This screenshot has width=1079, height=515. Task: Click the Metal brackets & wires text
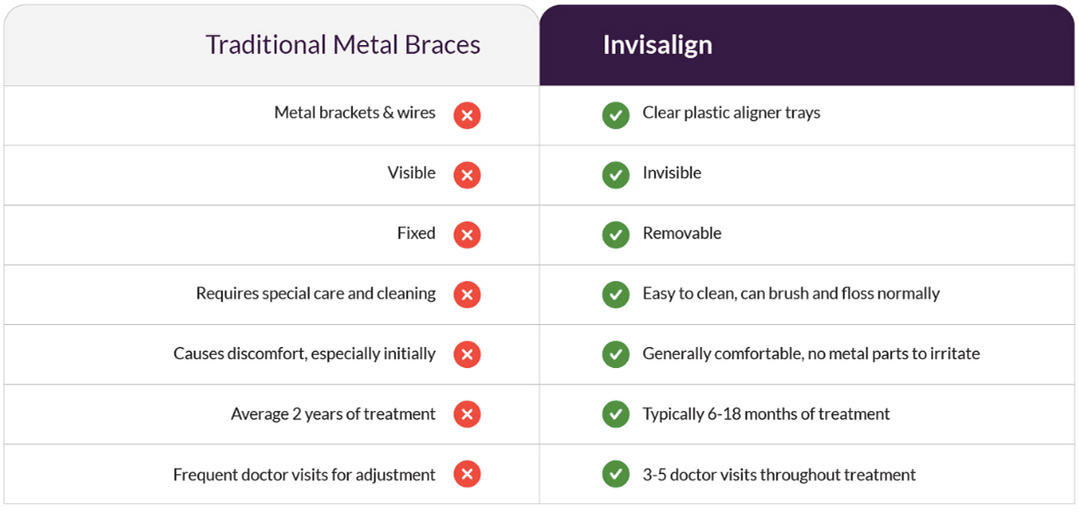pyautogui.click(x=355, y=113)
